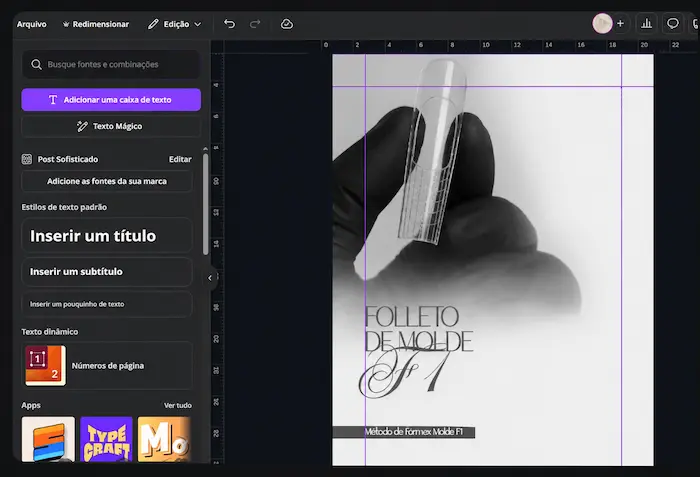Click the Apps section heading

31,405
